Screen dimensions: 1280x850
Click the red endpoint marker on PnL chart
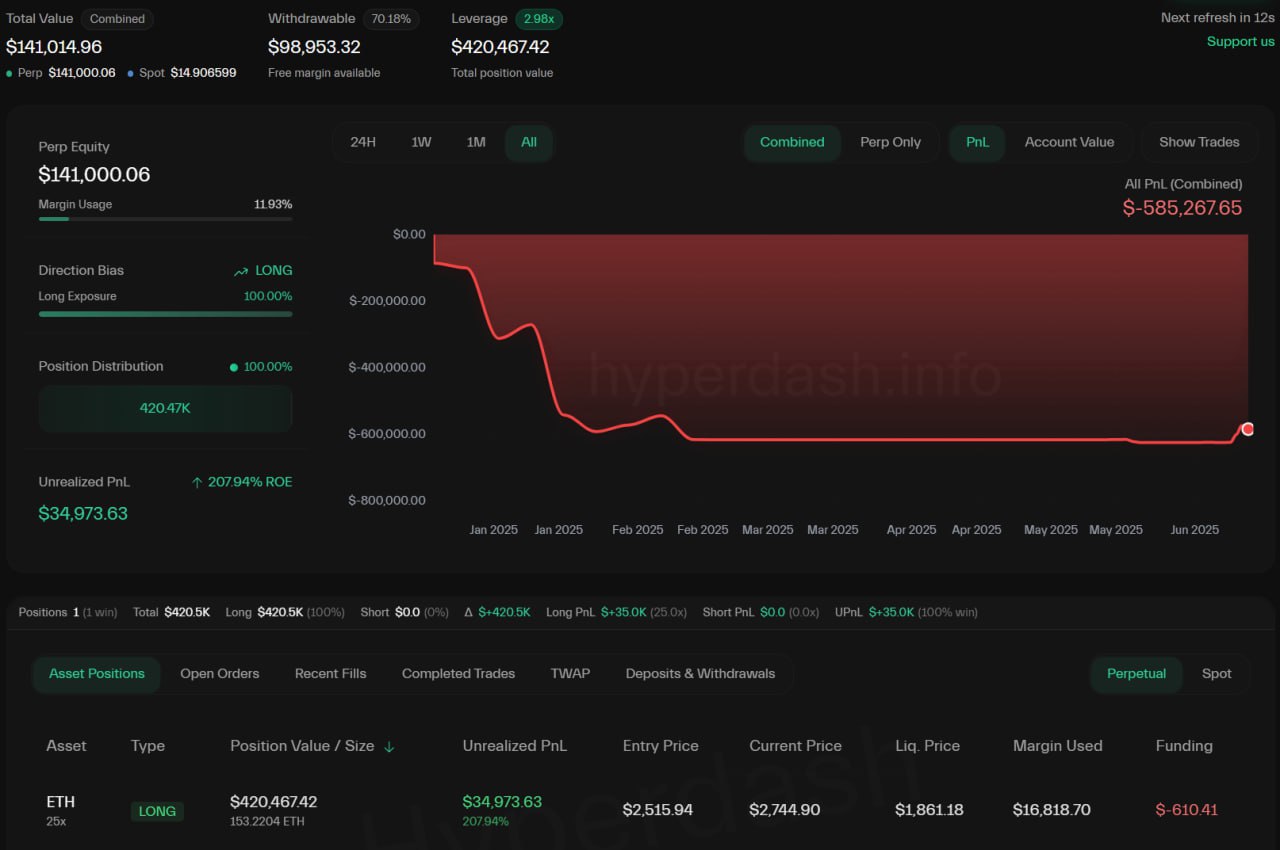click(x=1247, y=429)
